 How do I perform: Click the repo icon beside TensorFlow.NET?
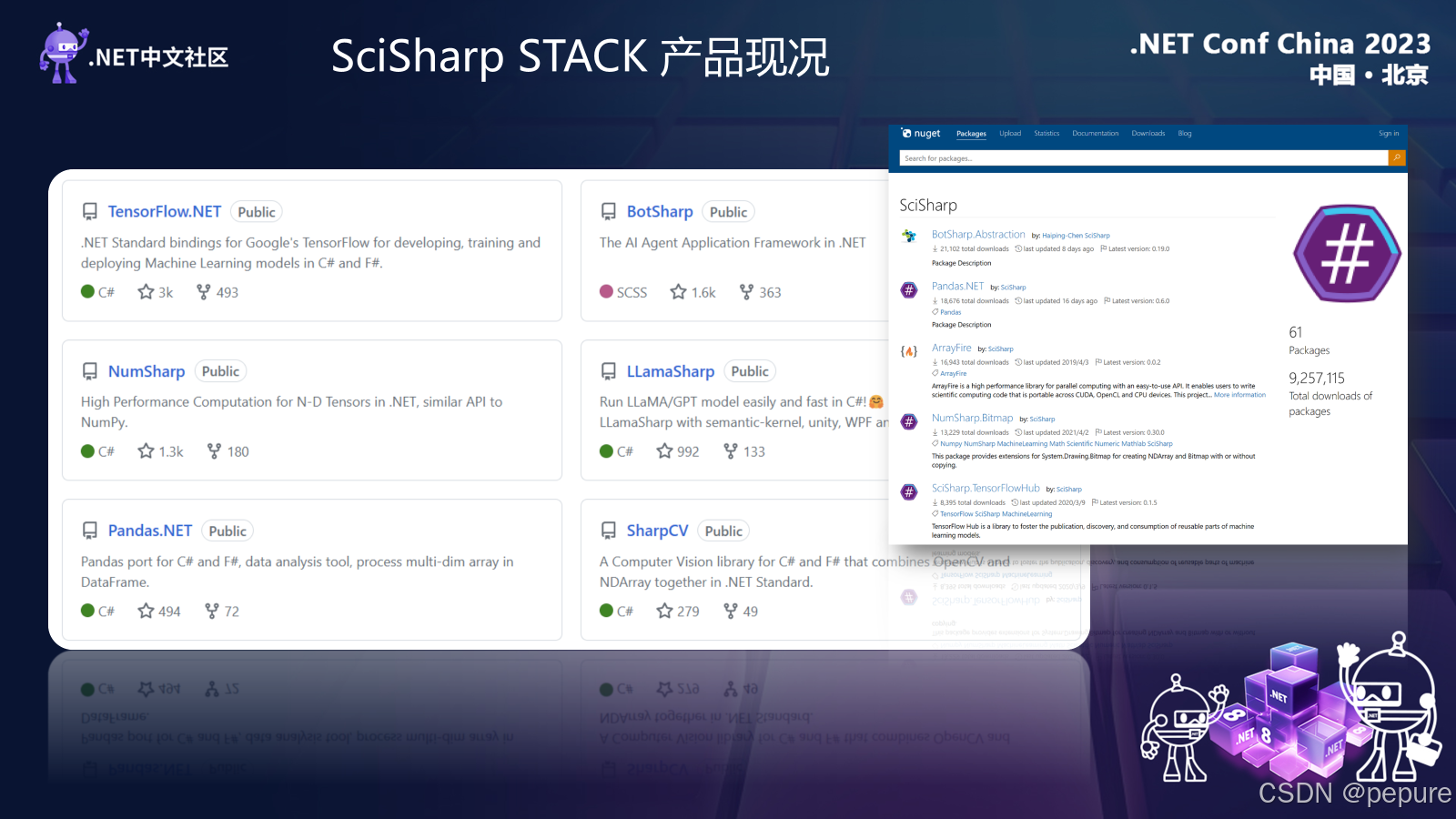[x=90, y=212]
